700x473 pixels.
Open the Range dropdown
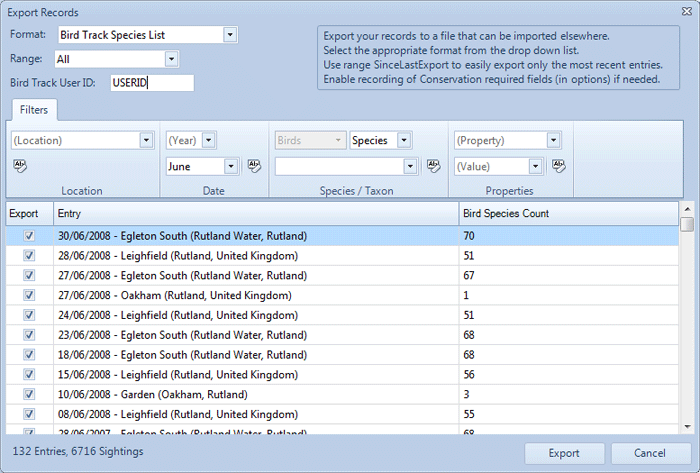(x=171, y=59)
